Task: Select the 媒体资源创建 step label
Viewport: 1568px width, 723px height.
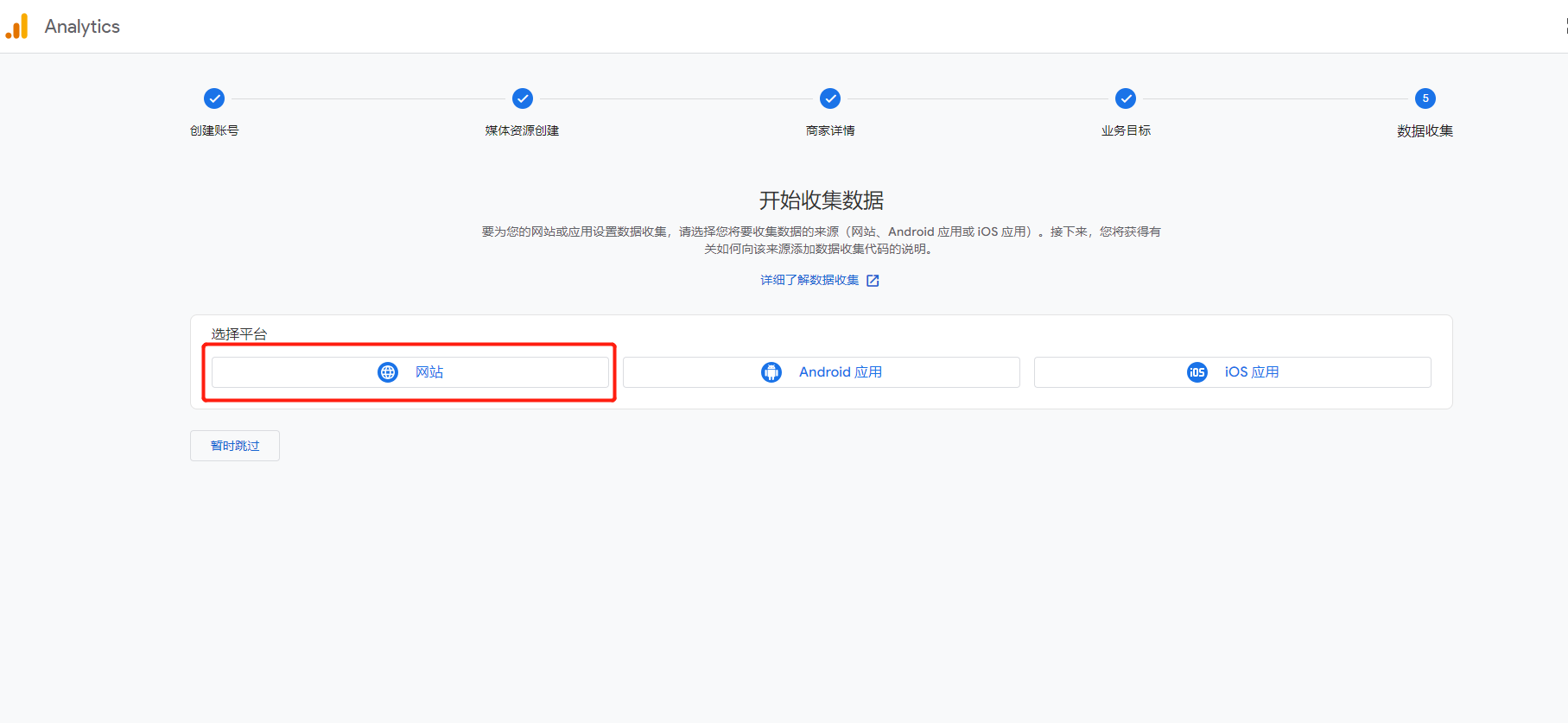Action: (x=522, y=130)
